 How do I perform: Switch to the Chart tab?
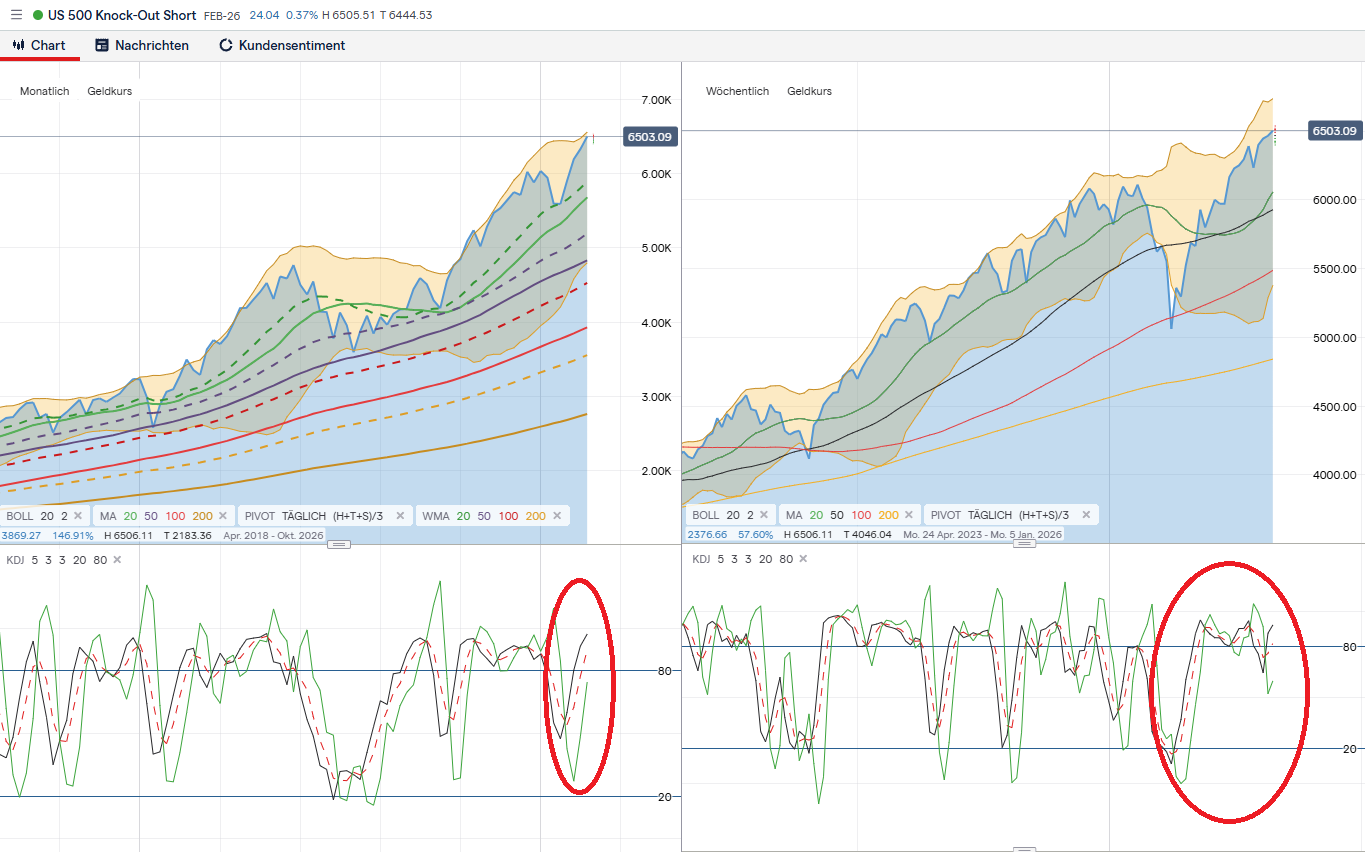pyautogui.click(x=39, y=45)
